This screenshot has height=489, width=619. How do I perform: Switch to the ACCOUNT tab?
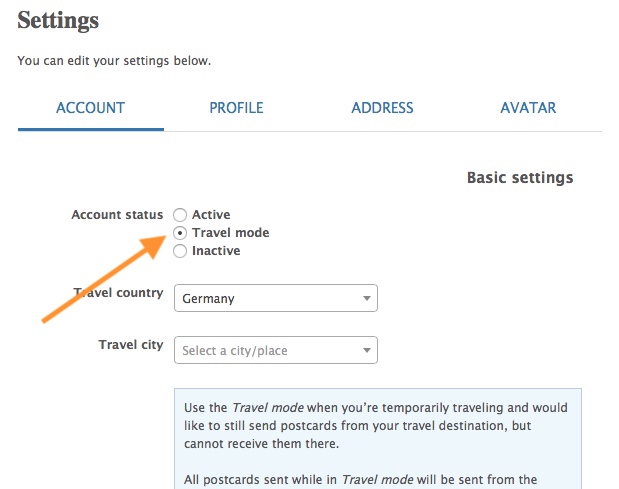pos(90,108)
